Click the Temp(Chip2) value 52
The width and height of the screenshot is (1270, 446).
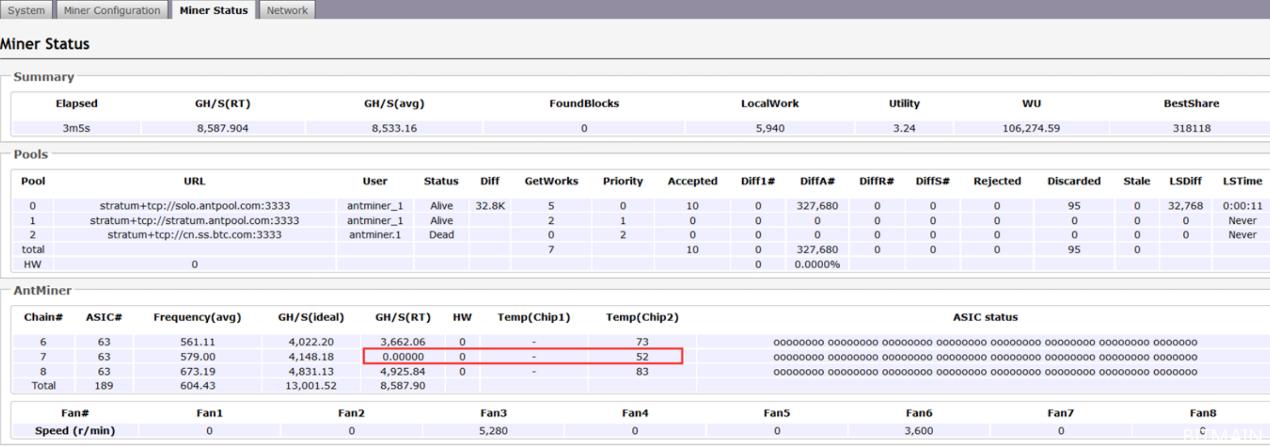(x=642, y=356)
